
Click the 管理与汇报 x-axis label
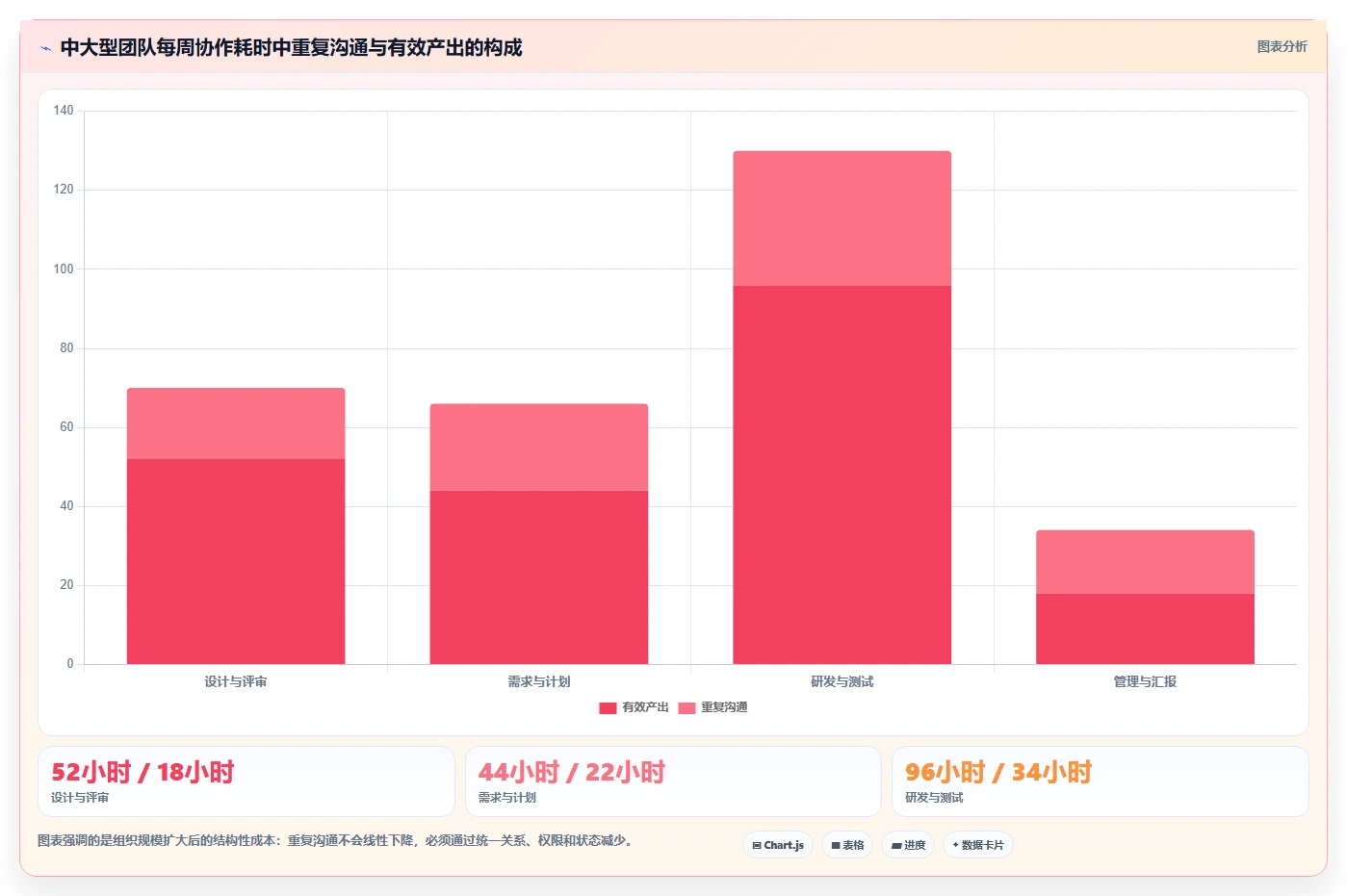coord(1145,681)
